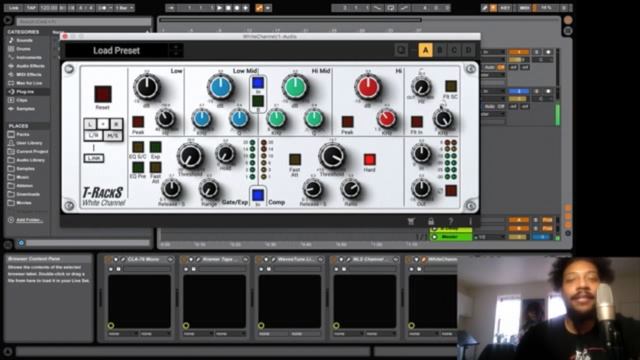The width and height of the screenshot is (640, 360).
Task: Open the 1 Bar quantization dropdown
Action: click(124, 8)
